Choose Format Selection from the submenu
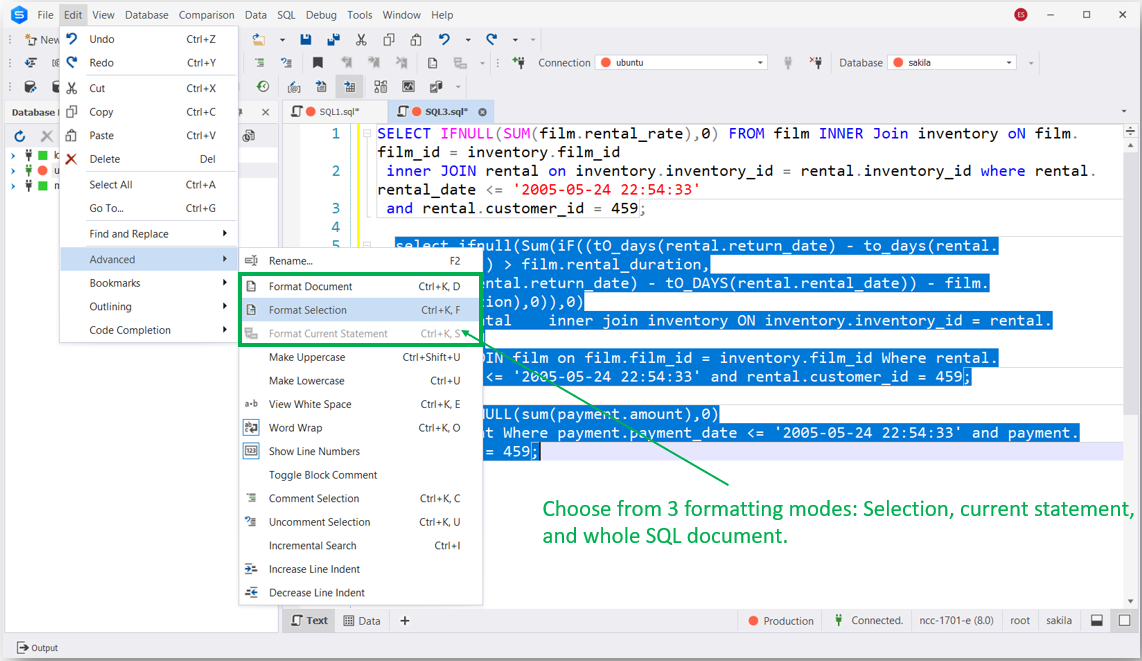The image size is (1142, 661). pyautogui.click(x=307, y=310)
